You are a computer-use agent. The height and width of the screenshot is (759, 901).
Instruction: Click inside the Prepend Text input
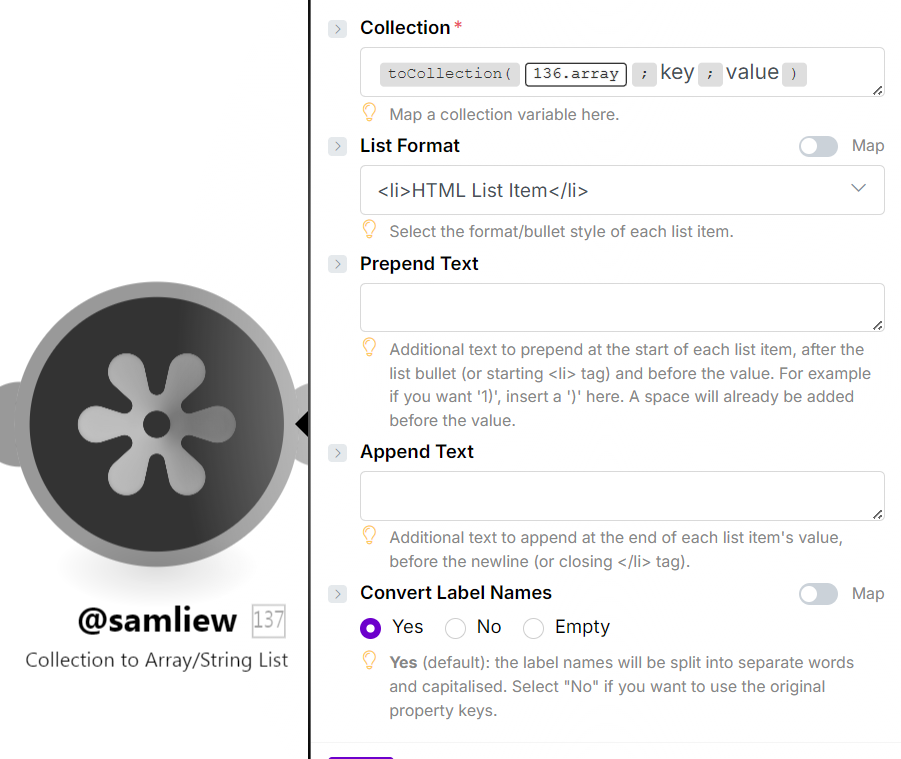[622, 307]
